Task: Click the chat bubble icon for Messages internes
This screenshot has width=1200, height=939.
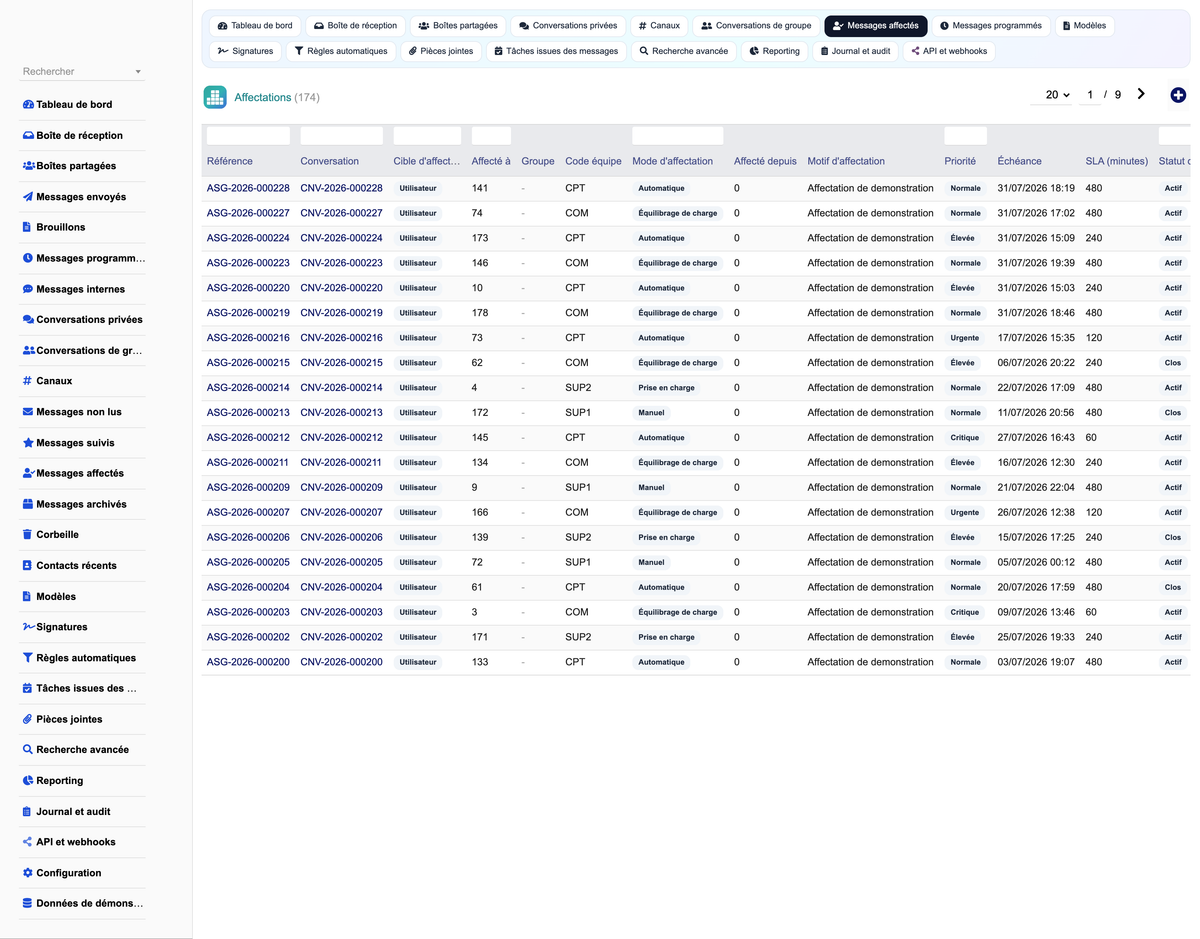Action: click(x=28, y=289)
